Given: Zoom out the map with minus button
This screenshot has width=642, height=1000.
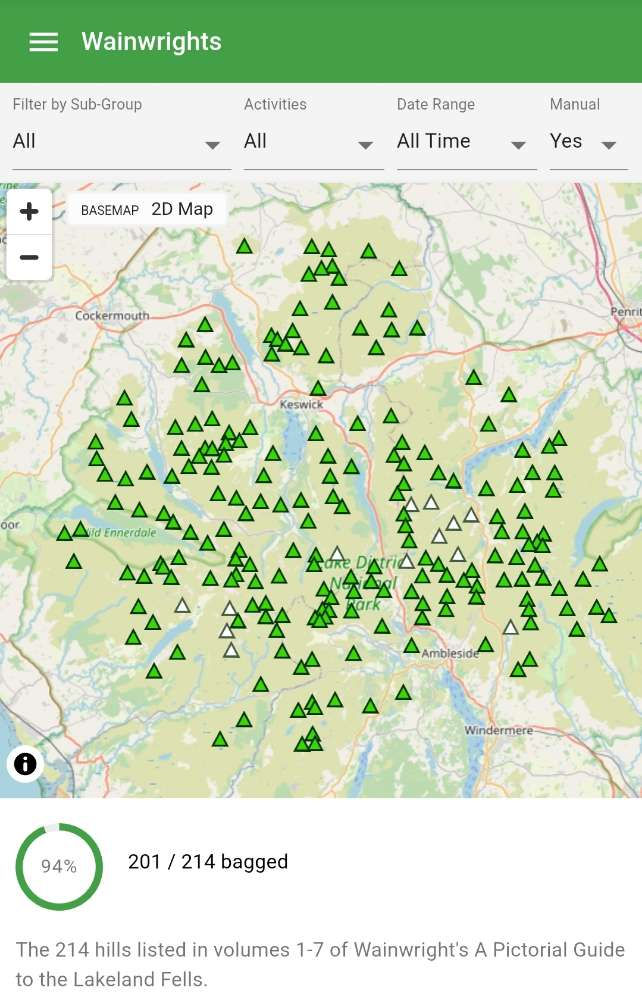Looking at the screenshot, I should tap(29, 258).
